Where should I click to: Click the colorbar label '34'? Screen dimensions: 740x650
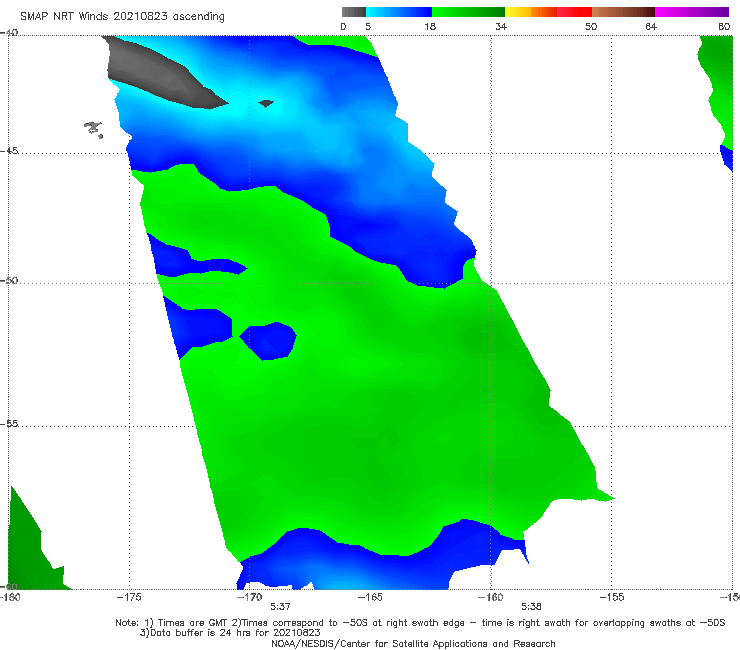pos(501,26)
